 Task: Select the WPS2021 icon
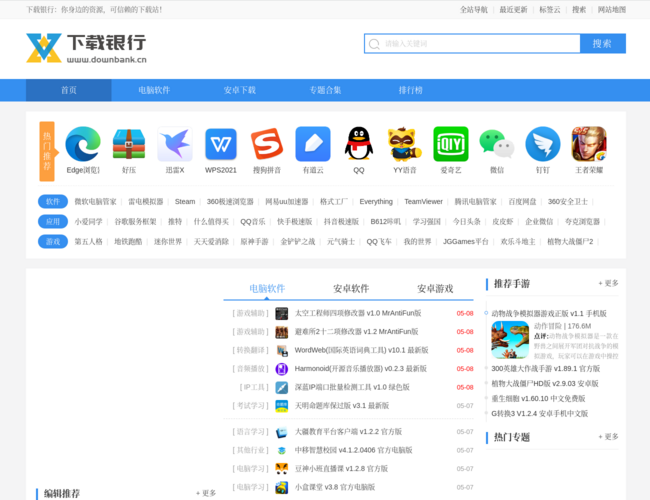tap(221, 144)
